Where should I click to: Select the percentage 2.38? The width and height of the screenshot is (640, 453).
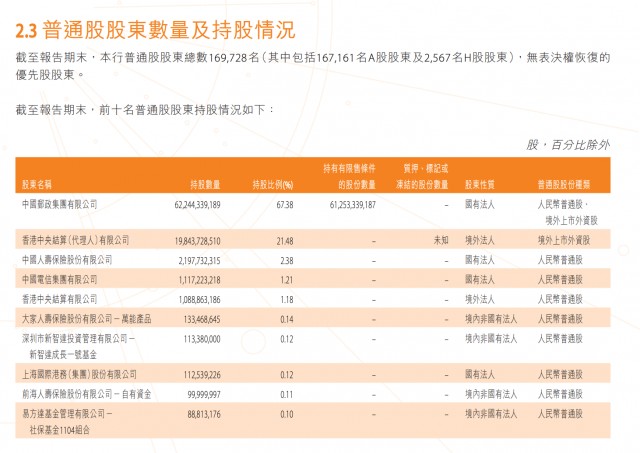[287, 260]
